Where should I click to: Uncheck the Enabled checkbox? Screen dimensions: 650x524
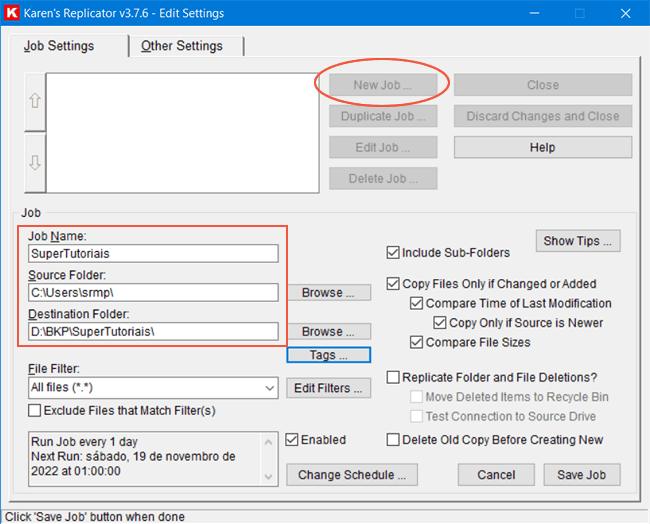[x=292, y=440]
